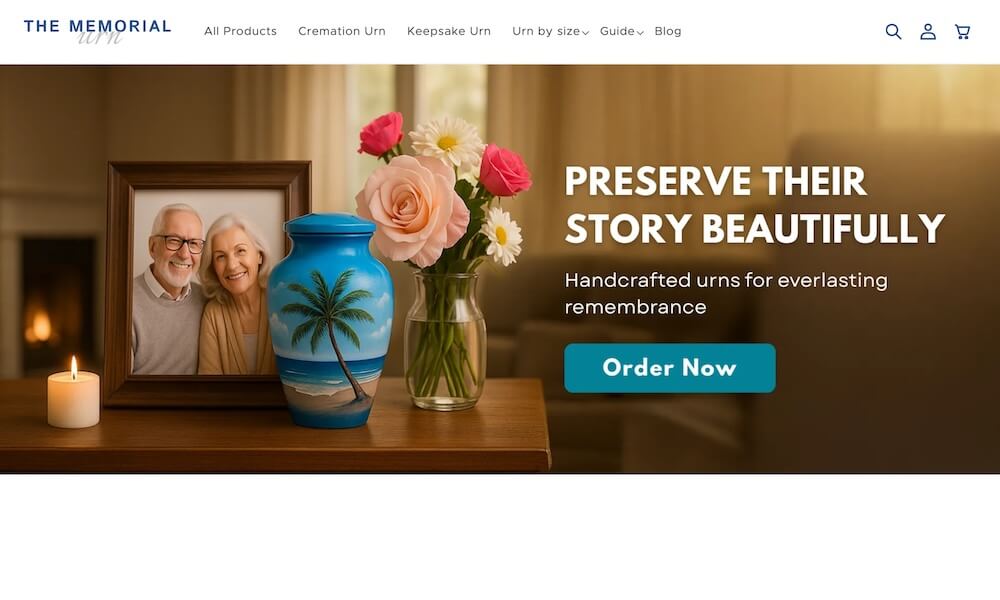The image size is (1000, 600).
Task: View the shopping cart icon
Action: coord(962,32)
